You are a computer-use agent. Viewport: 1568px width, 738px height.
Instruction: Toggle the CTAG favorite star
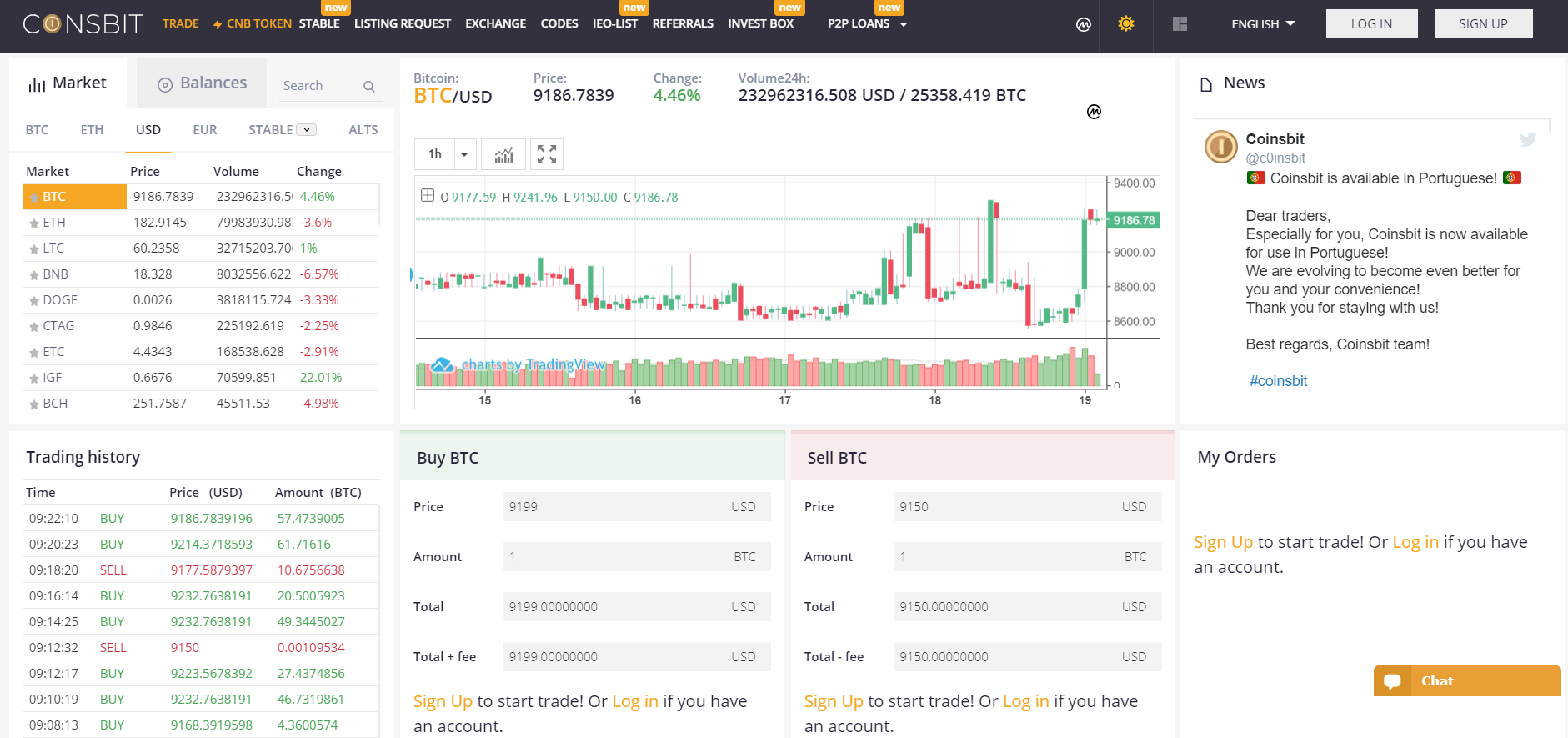[x=34, y=327]
